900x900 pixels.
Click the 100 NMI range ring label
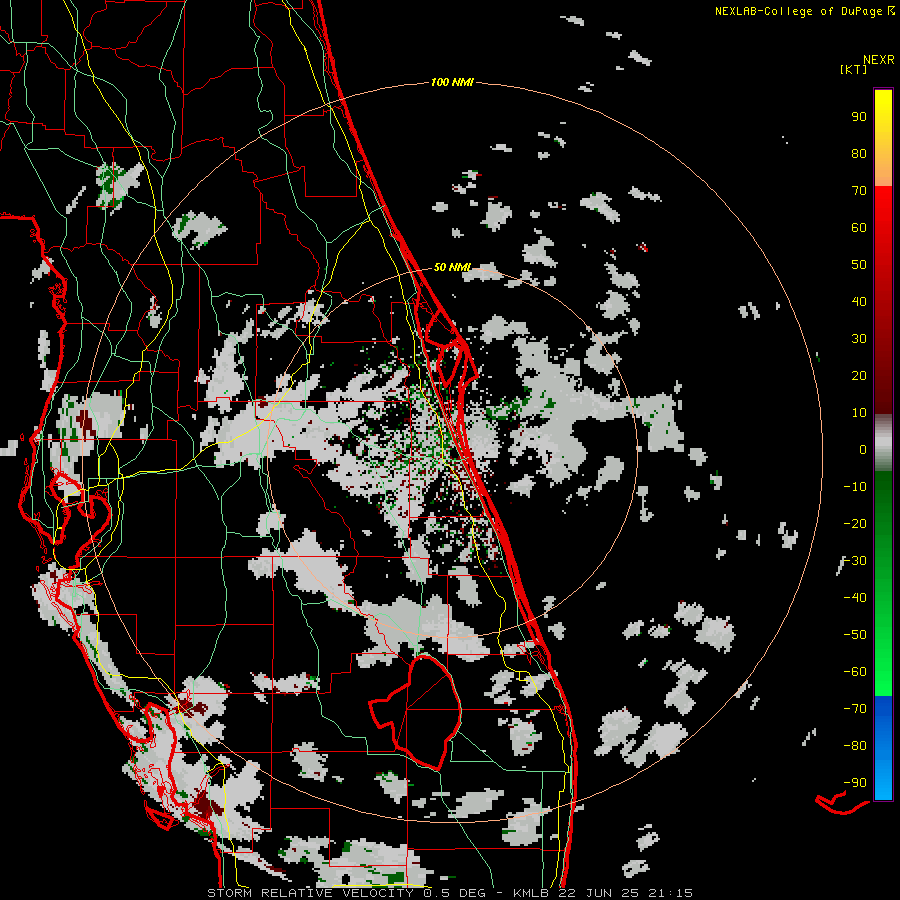coord(452,82)
